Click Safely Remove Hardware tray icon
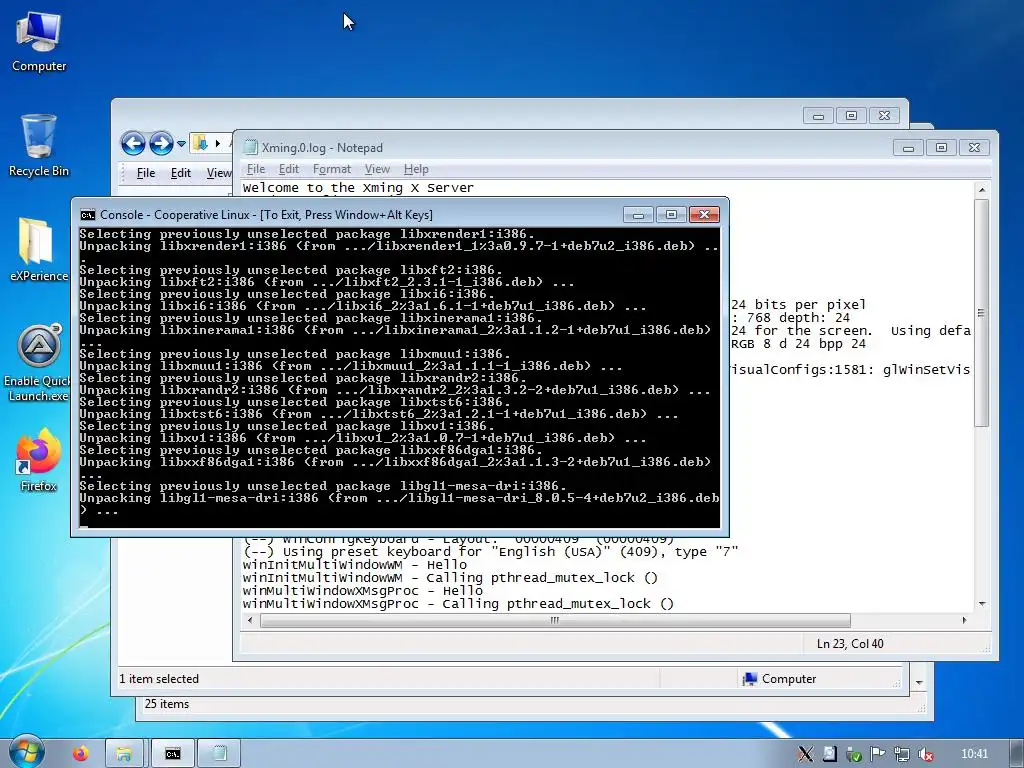 (854, 754)
